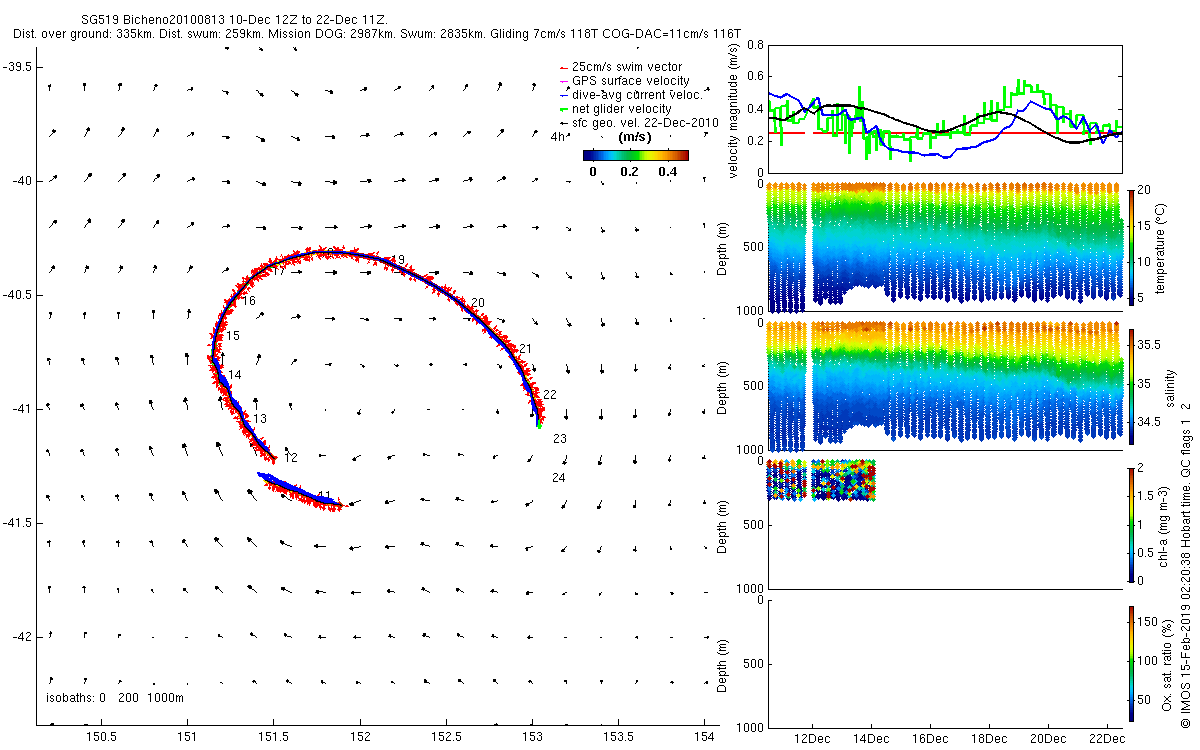This screenshot has width=1200, height=750.
Task: Click the Ox. sat. ratio (%) colorbar
Action: pyautogui.click(x=1131, y=663)
